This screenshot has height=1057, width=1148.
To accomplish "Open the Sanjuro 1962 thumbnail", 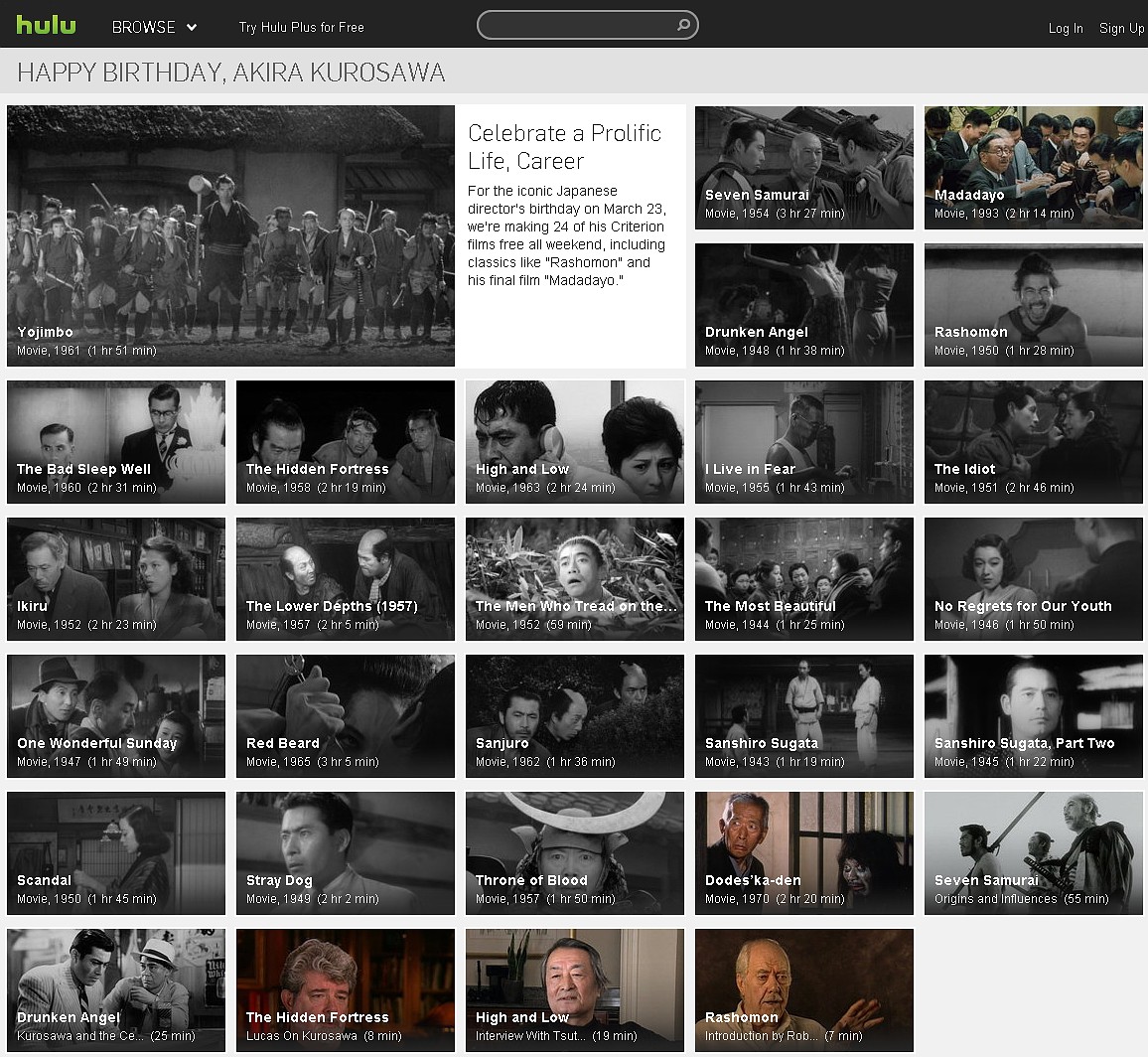I will point(575,715).
